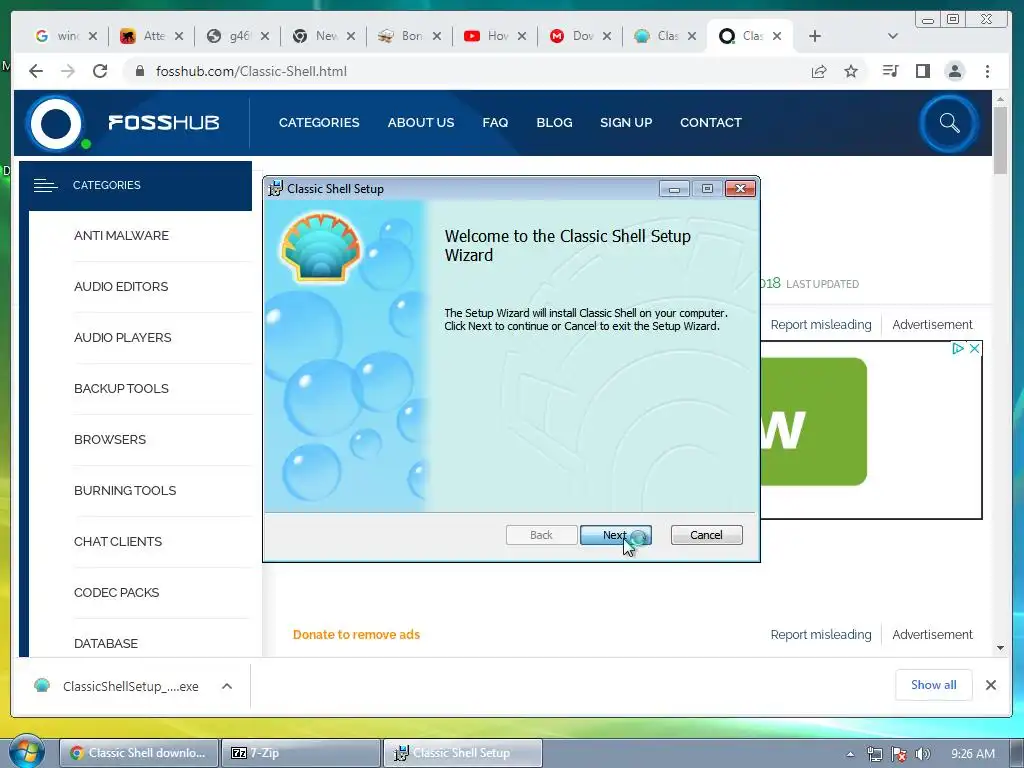Open BLOG page
This screenshot has width=1024, height=768.
coord(554,123)
